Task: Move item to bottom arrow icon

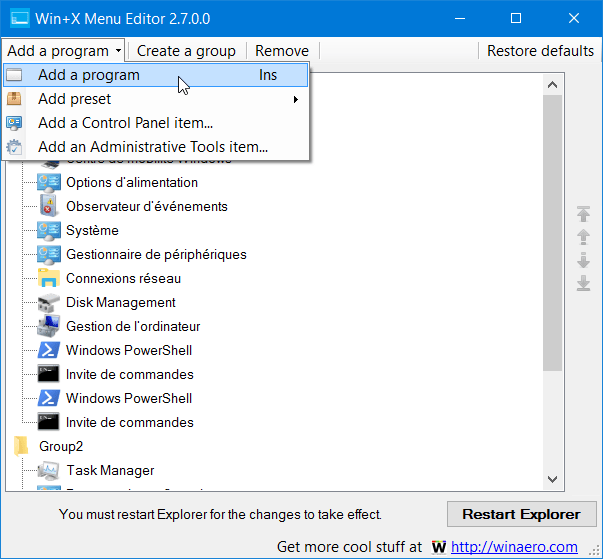Action: (x=583, y=283)
